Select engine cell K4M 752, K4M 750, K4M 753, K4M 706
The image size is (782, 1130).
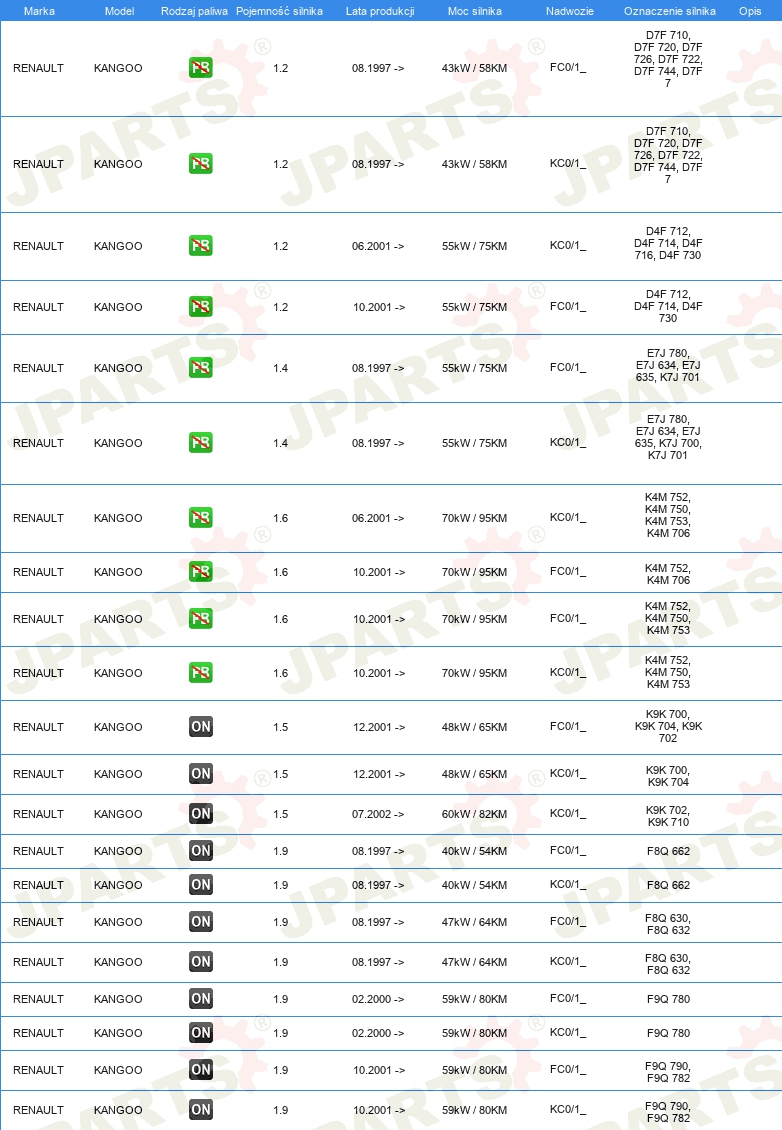[668, 515]
